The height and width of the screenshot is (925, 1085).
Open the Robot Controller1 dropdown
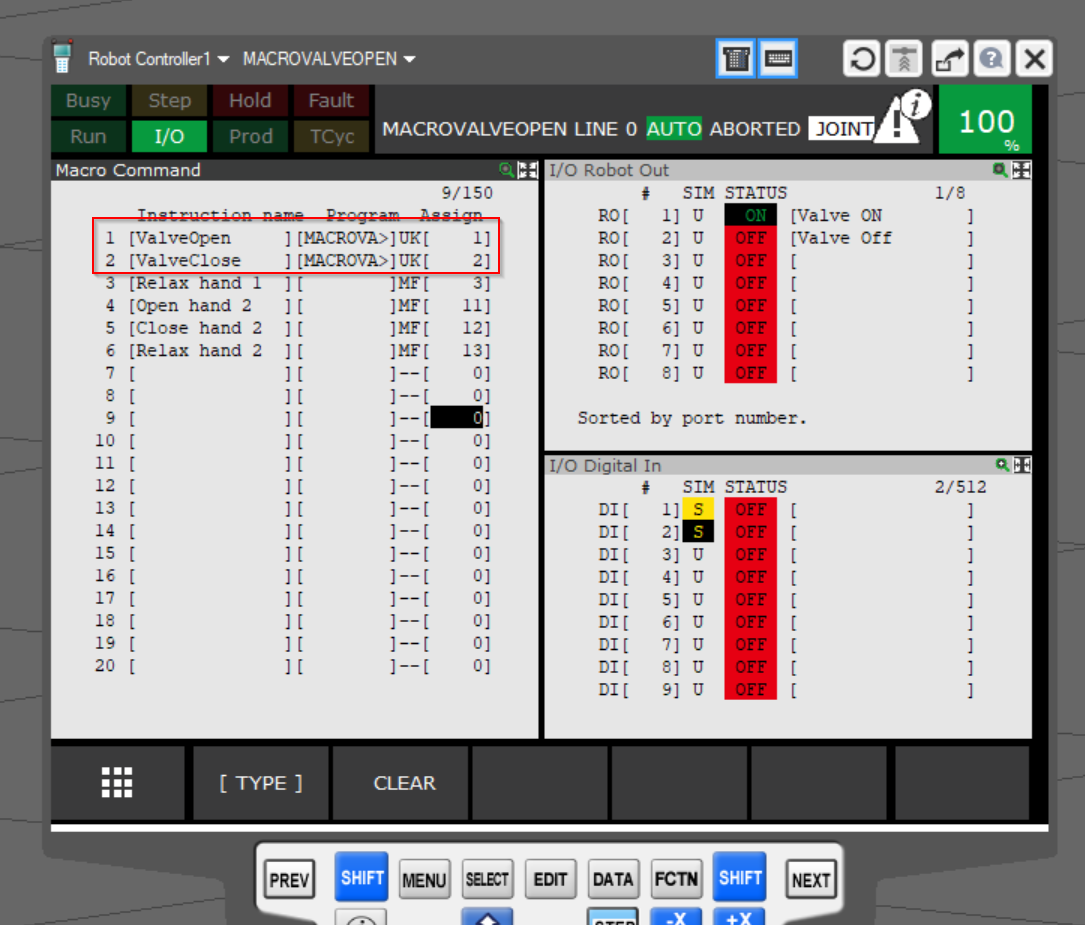click(158, 59)
